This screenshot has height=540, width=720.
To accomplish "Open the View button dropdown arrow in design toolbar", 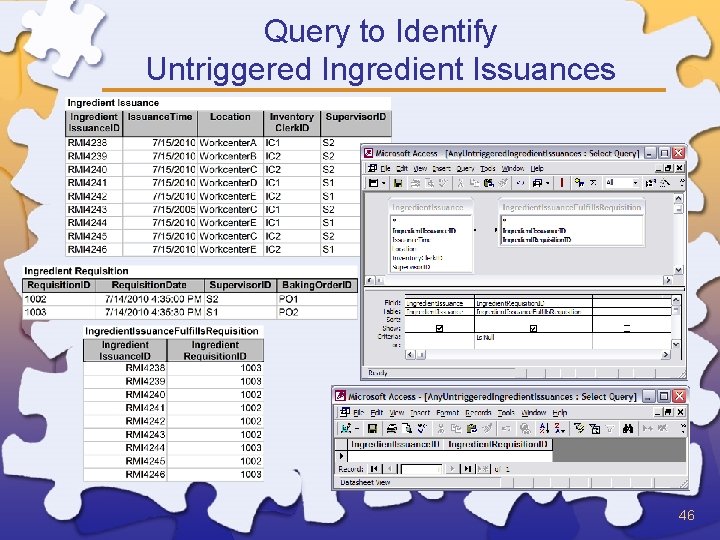I will [383, 183].
